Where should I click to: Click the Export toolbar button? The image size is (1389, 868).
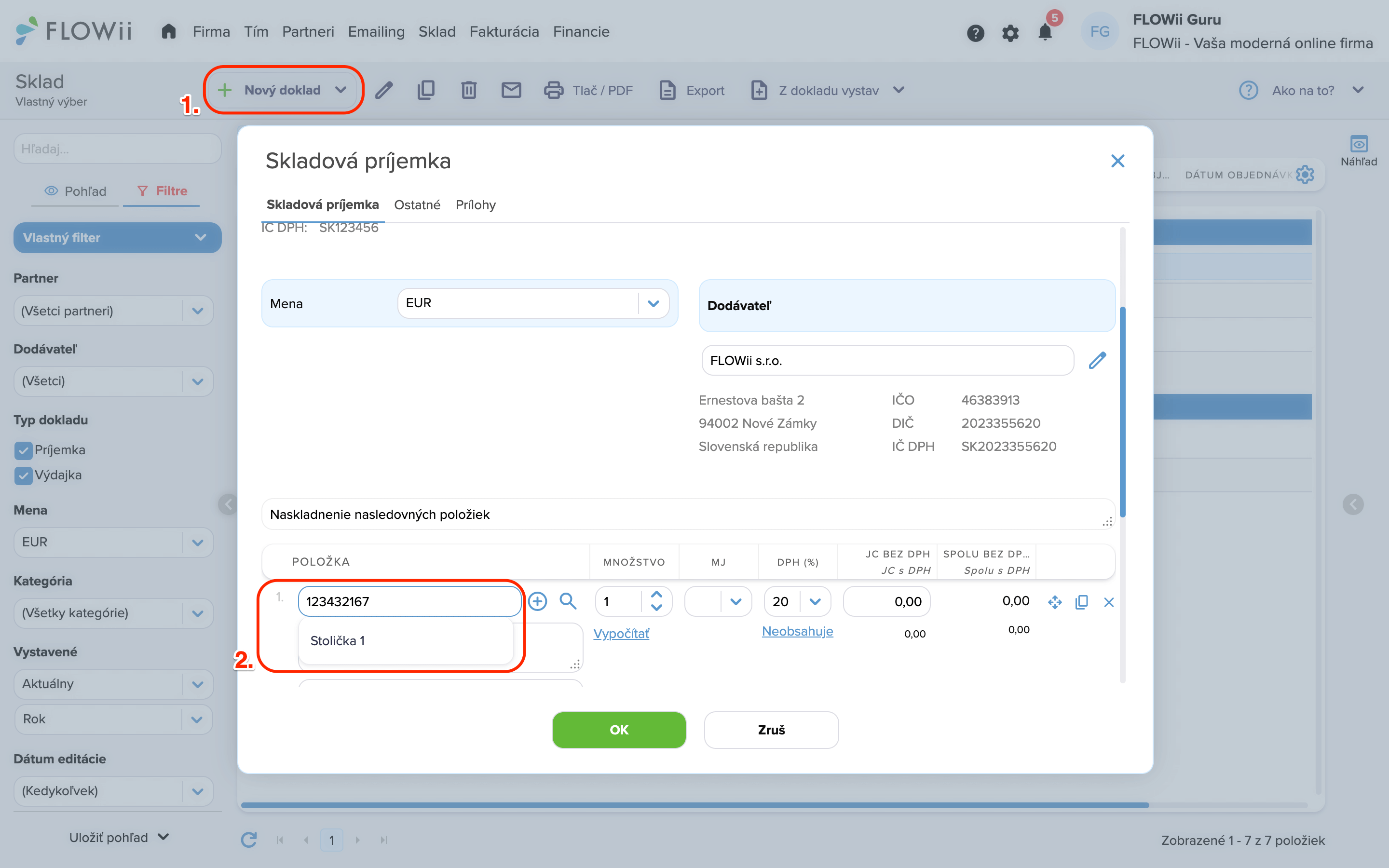click(x=692, y=90)
